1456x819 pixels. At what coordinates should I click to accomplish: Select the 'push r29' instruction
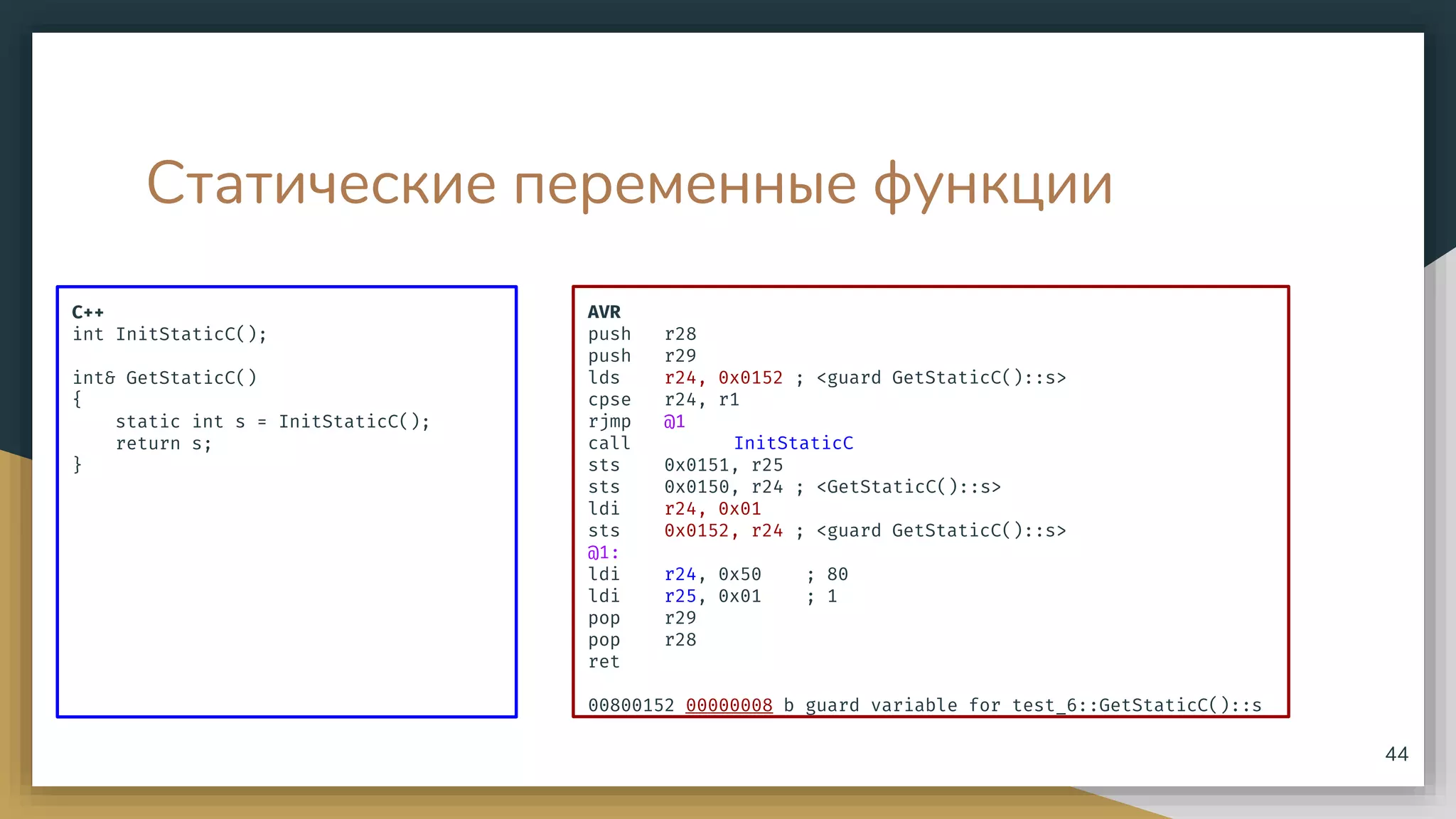(x=642, y=356)
